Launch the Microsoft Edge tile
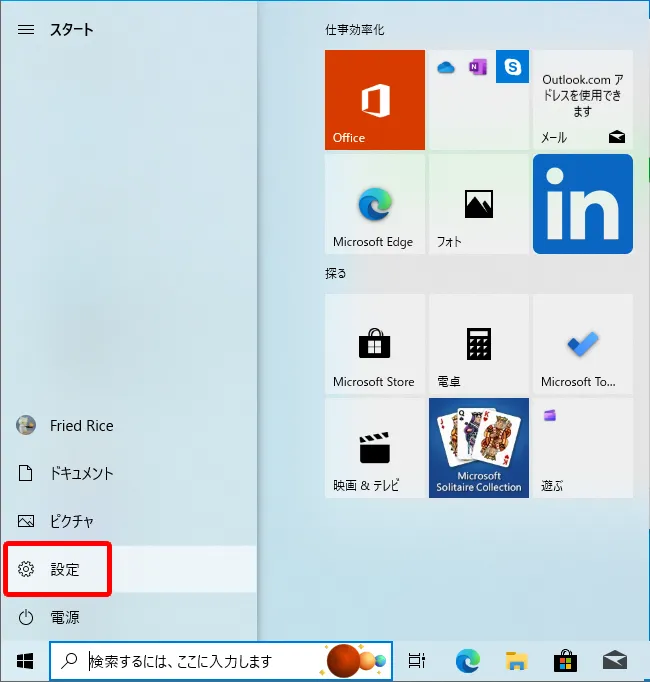The width and height of the screenshot is (650, 682). coord(375,204)
